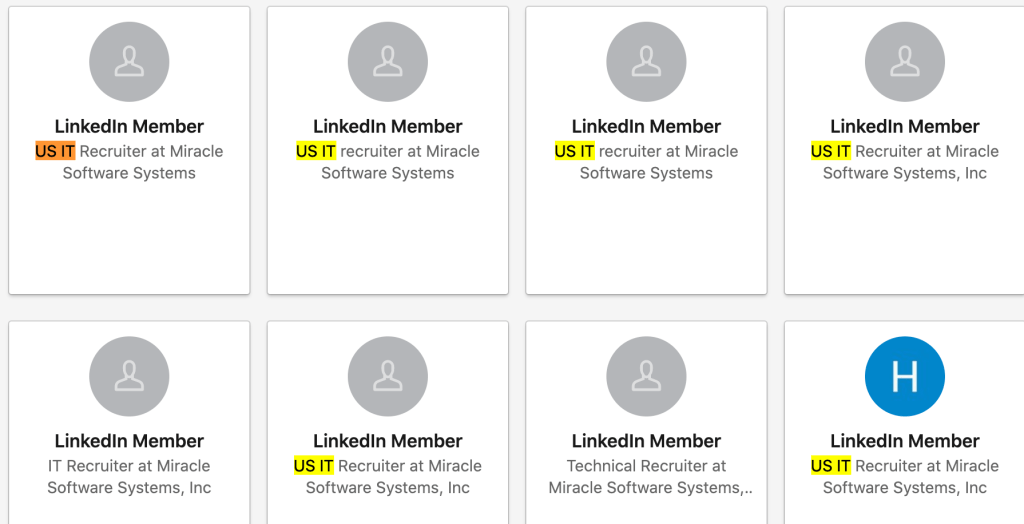This screenshot has width=1024, height=524.
Task: Click the avatar in the top row's second card
Action: click(387, 62)
